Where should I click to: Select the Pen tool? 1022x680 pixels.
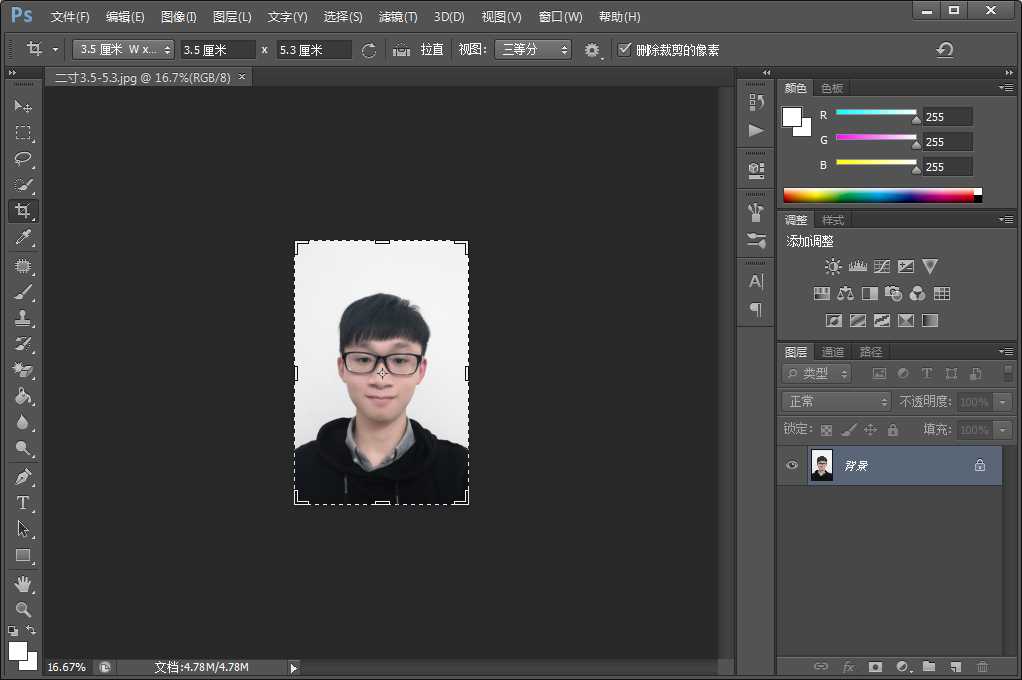coord(23,476)
